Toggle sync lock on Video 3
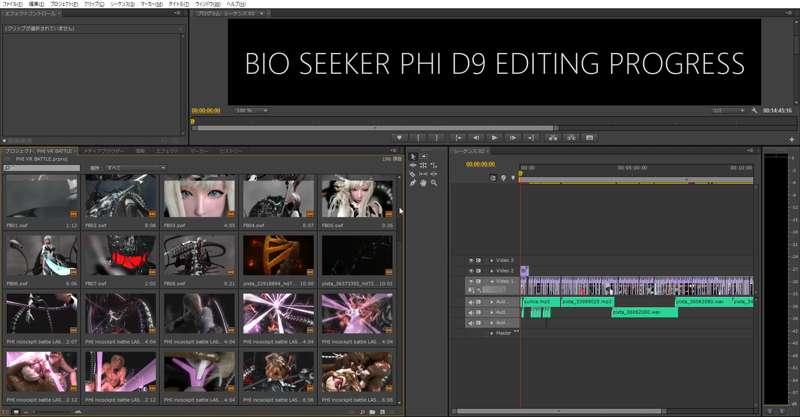Image resolution: width=800 pixels, height=417 pixels. [x=479, y=260]
